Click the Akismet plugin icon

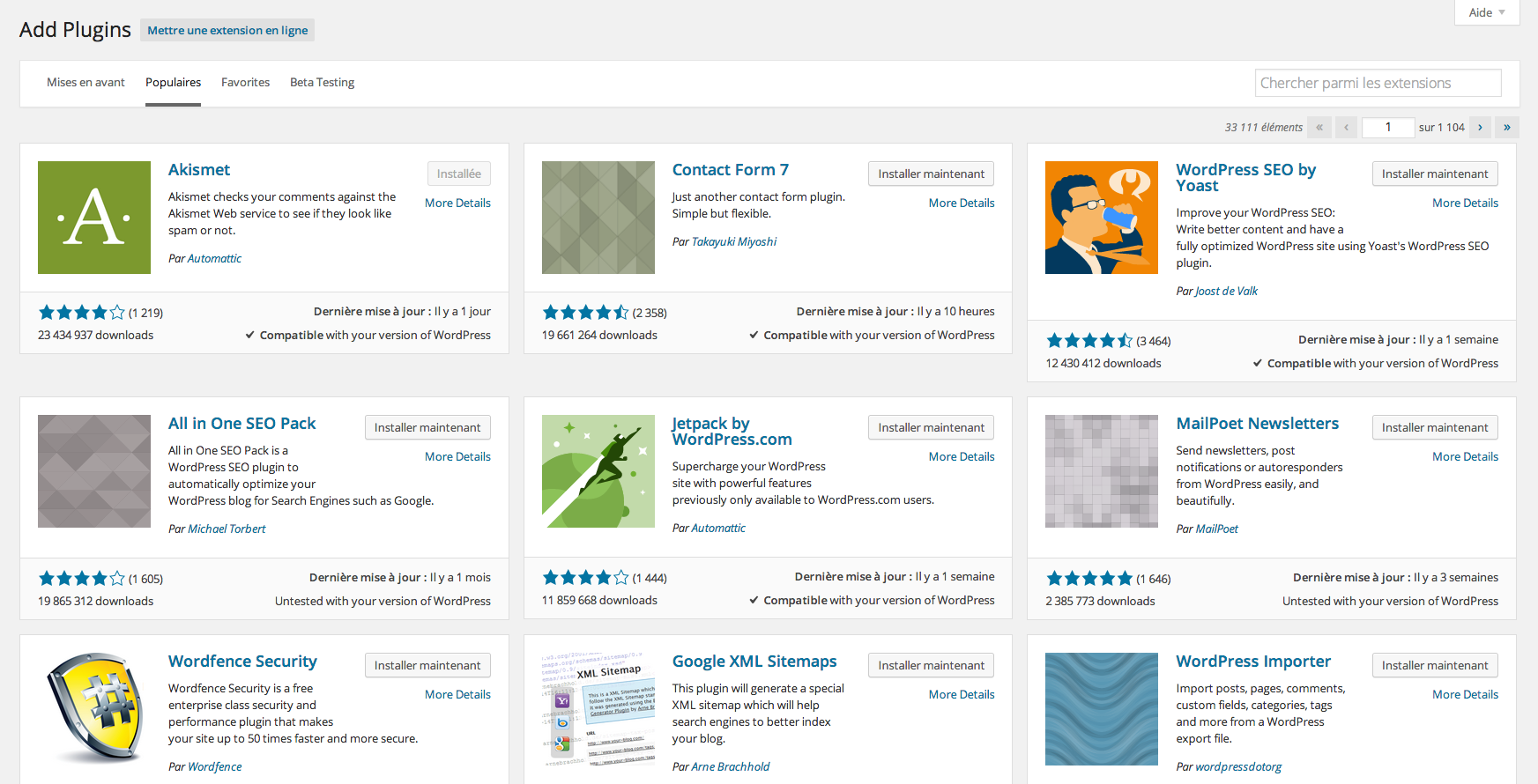(x=94, y=218)
